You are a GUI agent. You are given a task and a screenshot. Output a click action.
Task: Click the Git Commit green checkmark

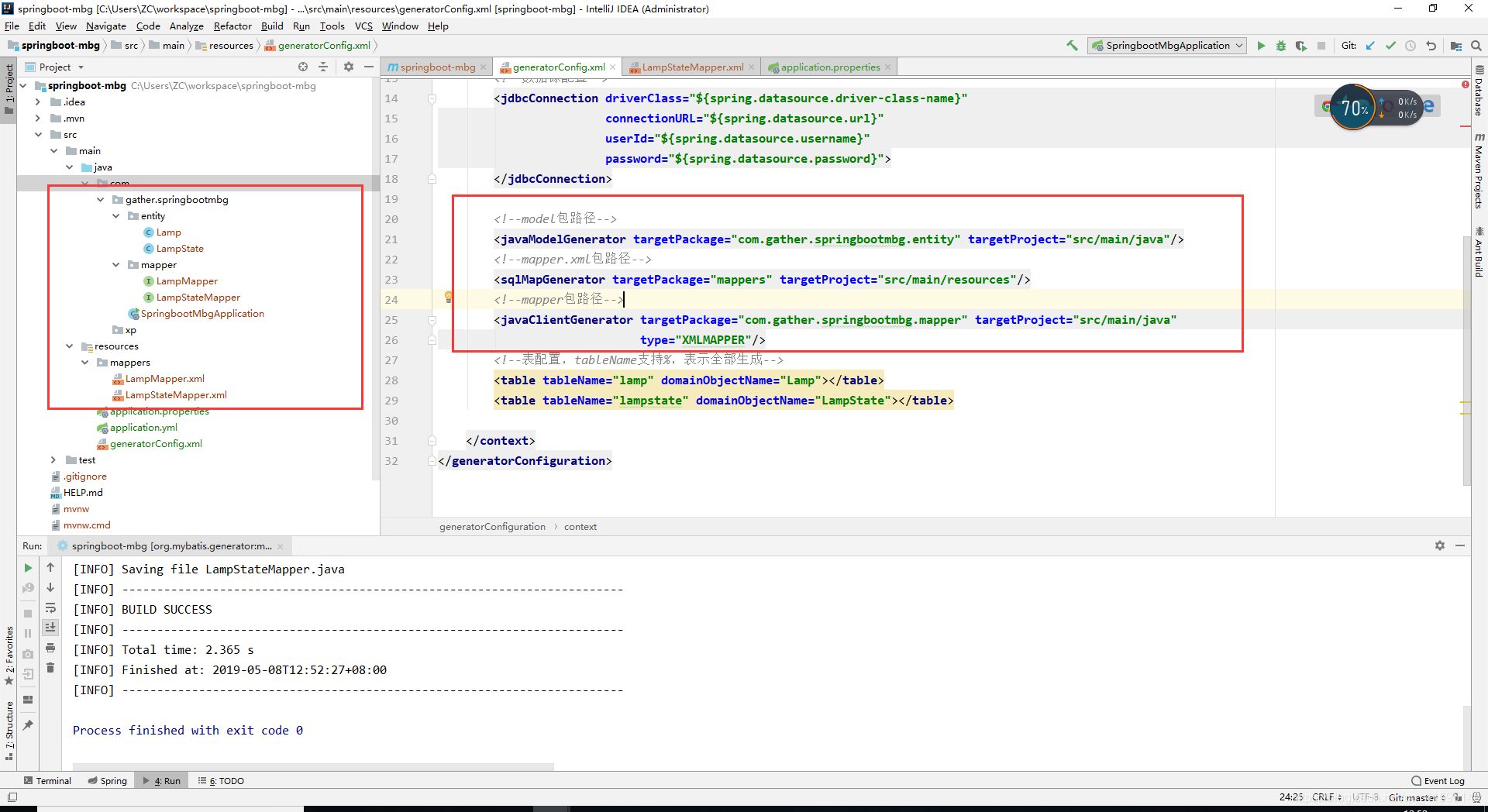pos(1390,46)
